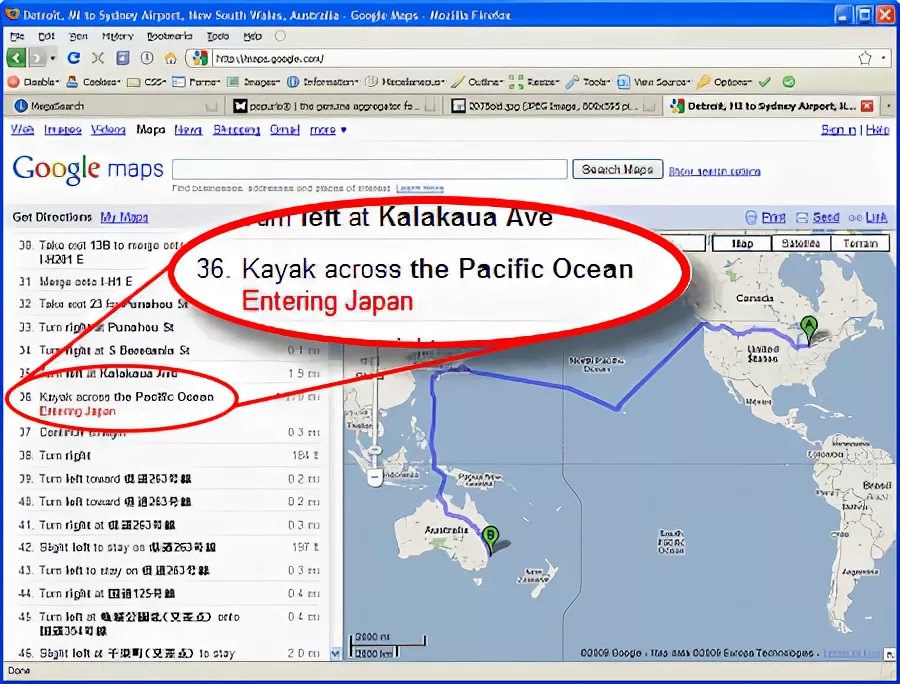
Task: Expand the Google 'more' links dropdown
Action: pos(328,130)
